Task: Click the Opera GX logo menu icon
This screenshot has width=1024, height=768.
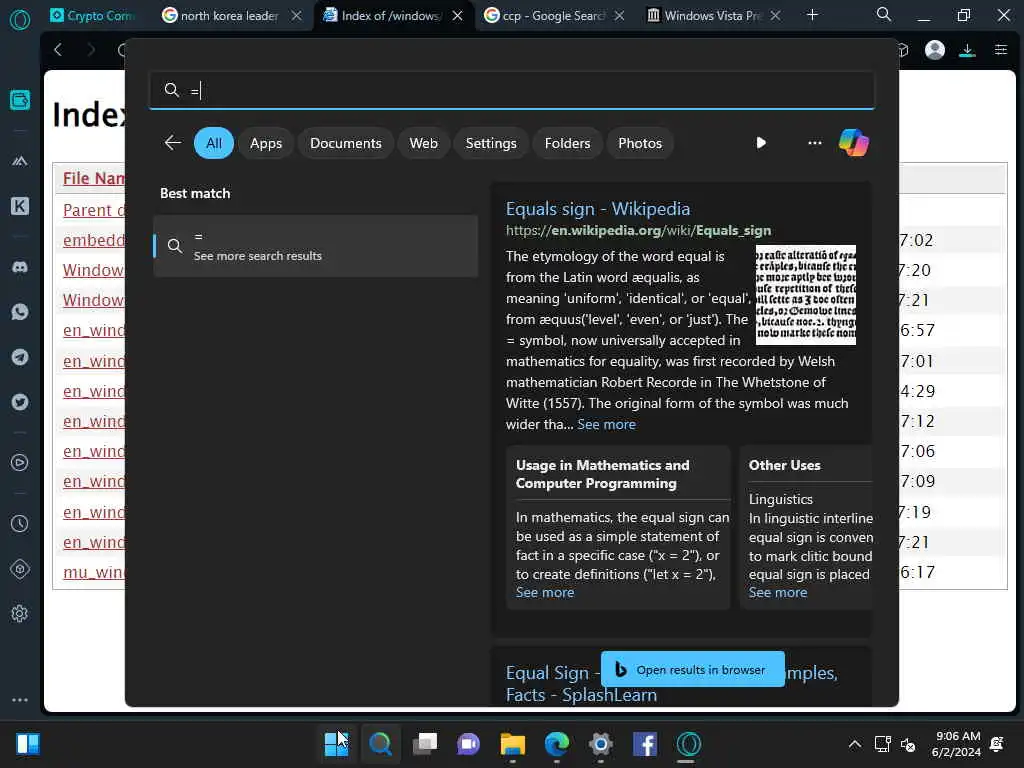Action: 20,20
